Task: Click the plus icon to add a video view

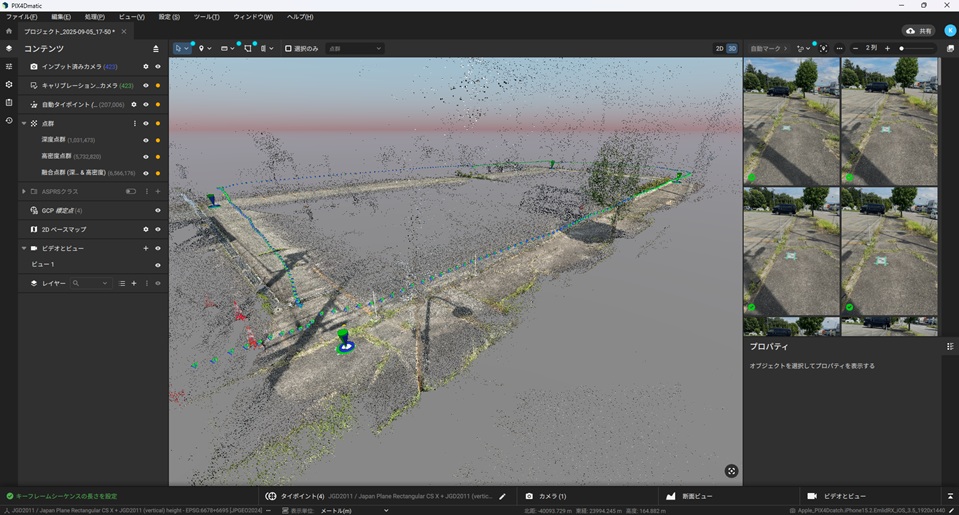Action: point(146,248)
